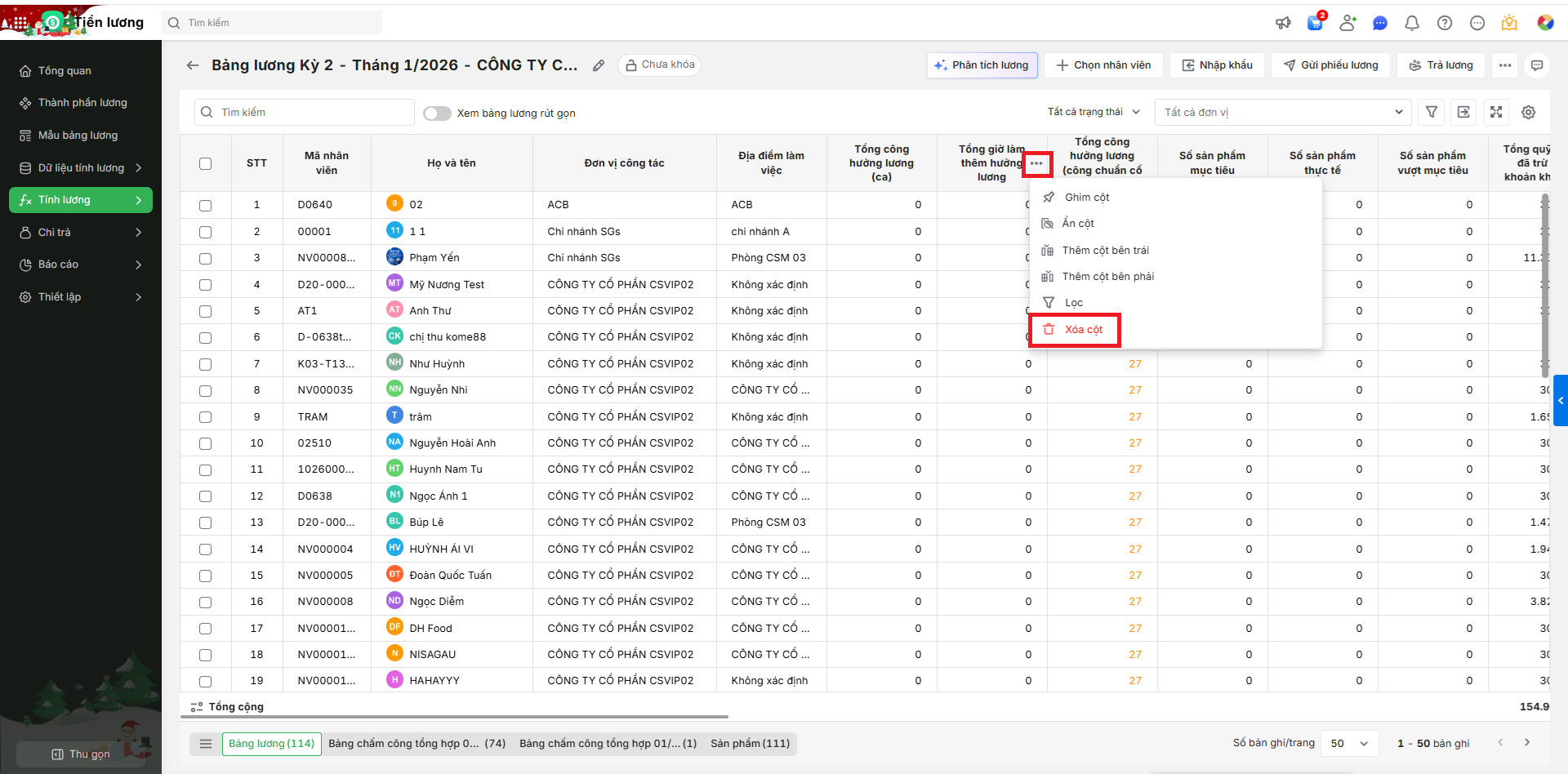Screen dimensions: 1568x774
Task: Check the select-all checkbox in header
Action: pos(205,163)
